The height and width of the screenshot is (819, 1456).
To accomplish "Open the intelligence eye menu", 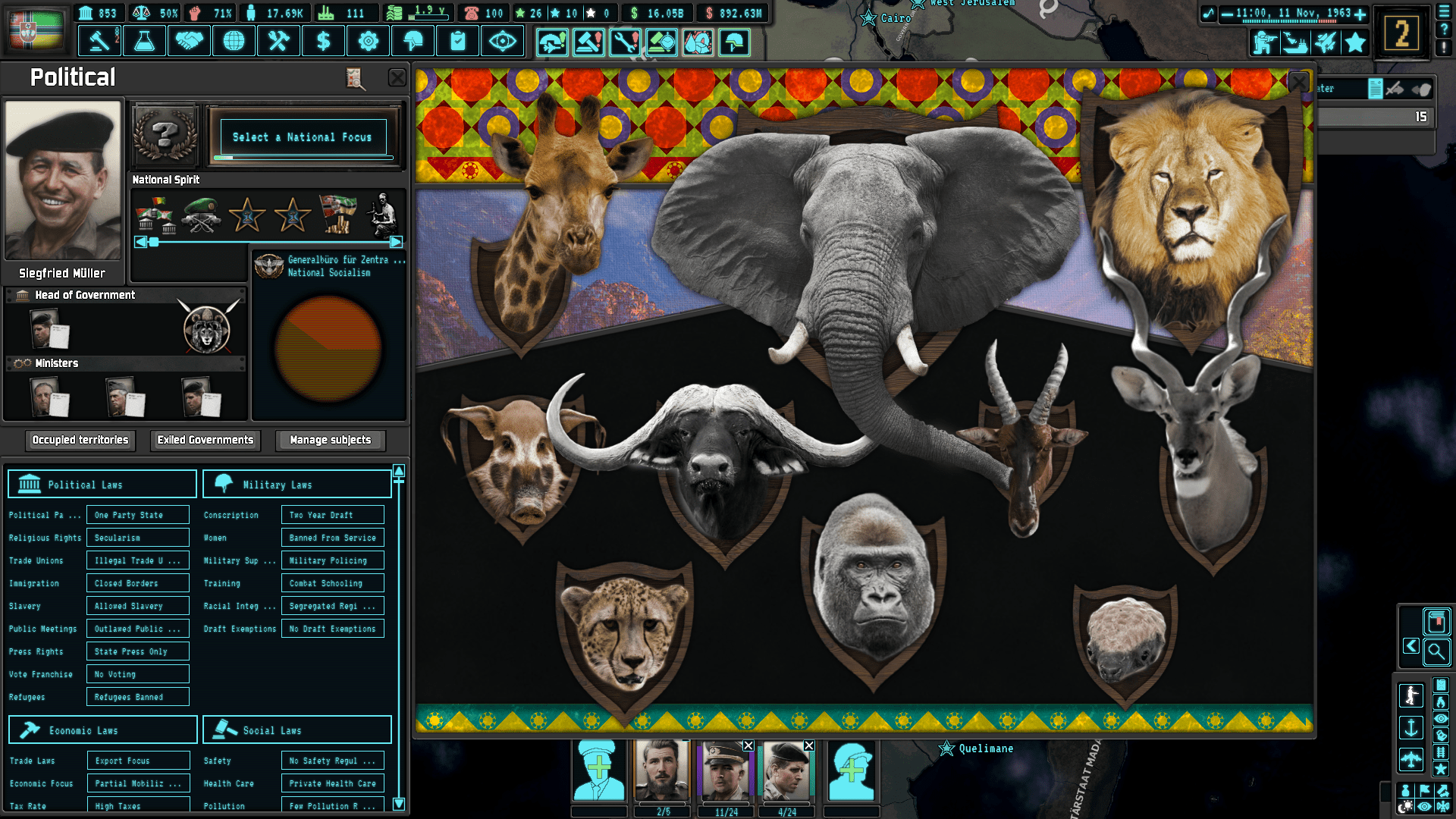I will click(x=502, y=41).
